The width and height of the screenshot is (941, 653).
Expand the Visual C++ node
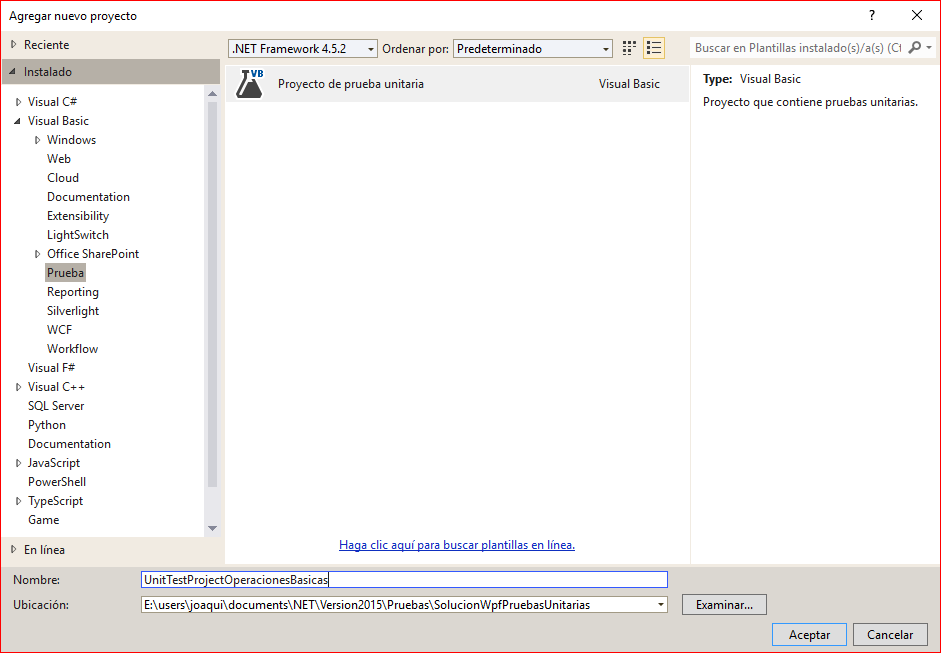coord(18,387)
